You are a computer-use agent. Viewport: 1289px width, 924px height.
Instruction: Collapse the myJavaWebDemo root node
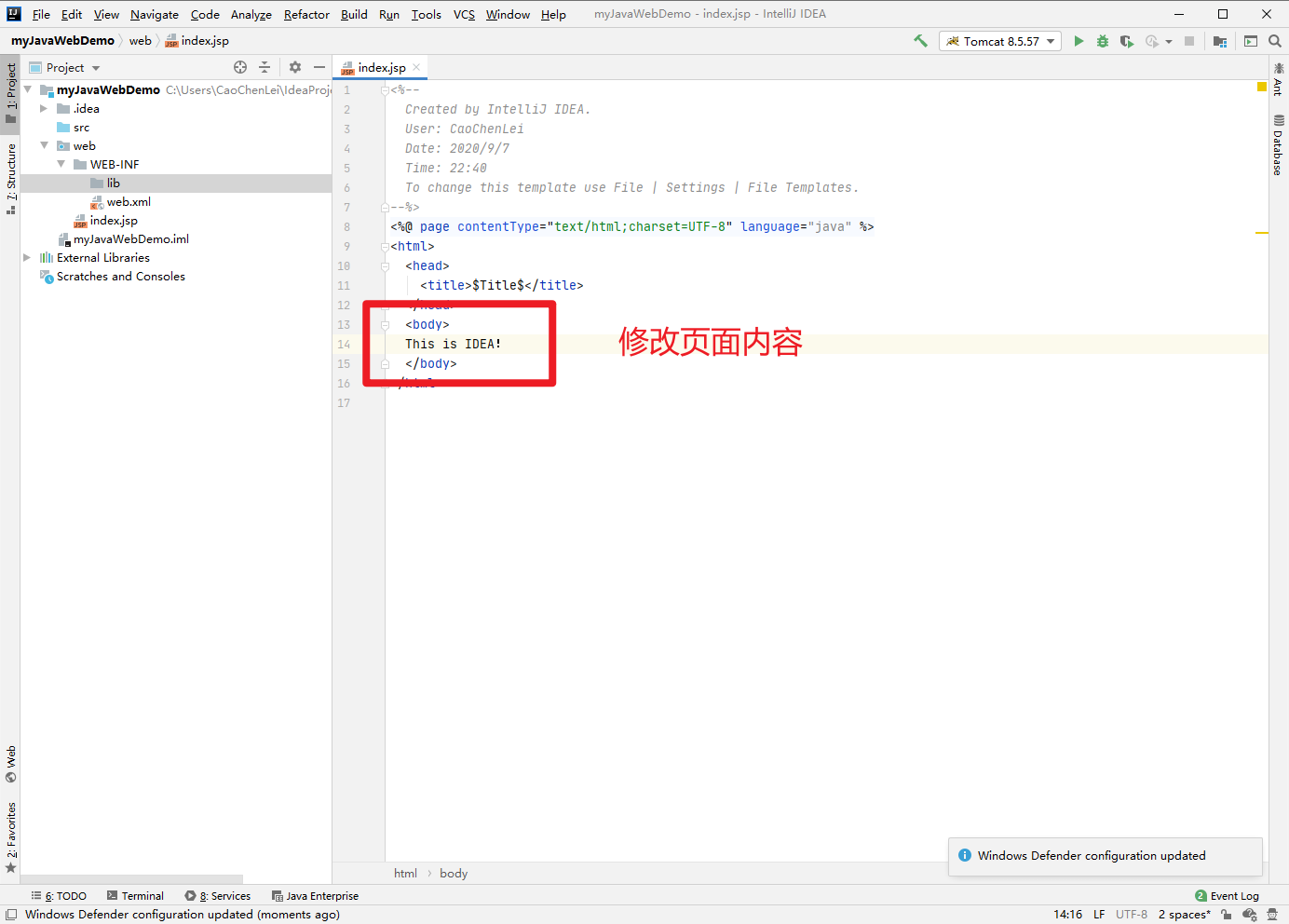(28, 89)
